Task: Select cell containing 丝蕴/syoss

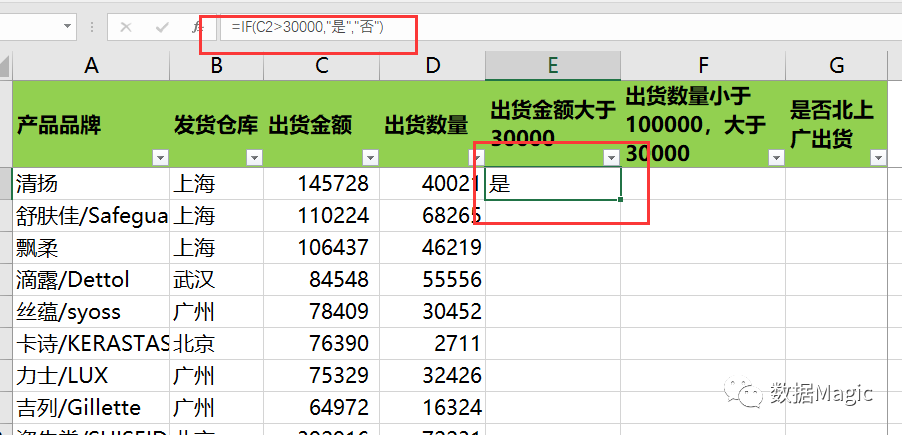Action: [91, 312]
